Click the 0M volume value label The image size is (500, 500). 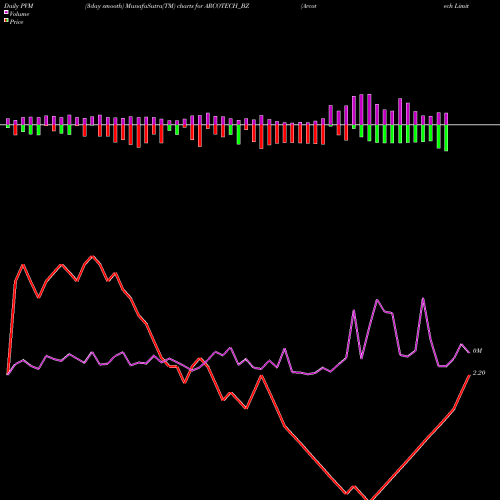[477, 351]
